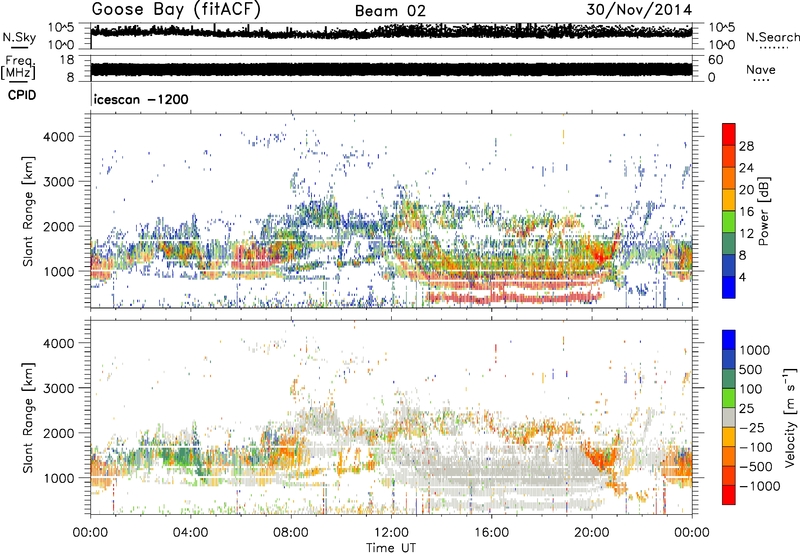
Task: Click the "Power [dB]" colorbar title
Action: tap(764, 211)
